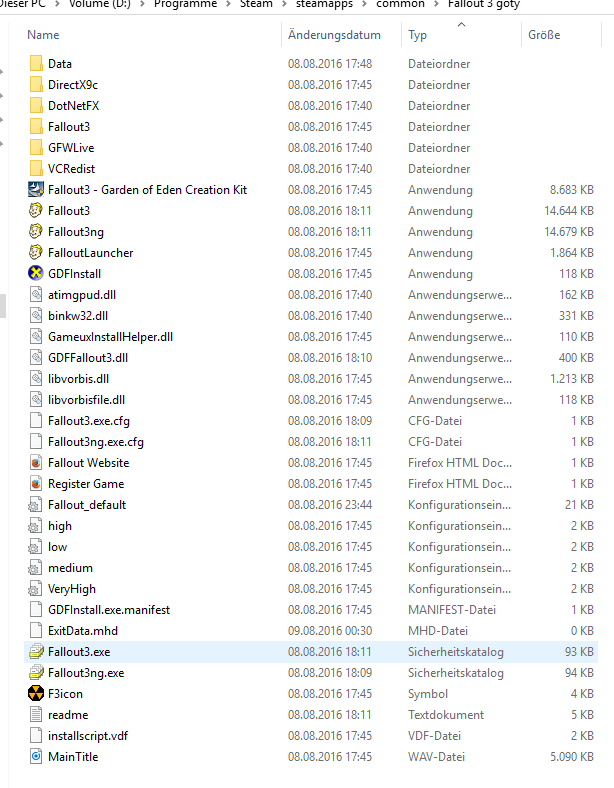
Task: Select the low configuration file name
Action: [57, 547]
